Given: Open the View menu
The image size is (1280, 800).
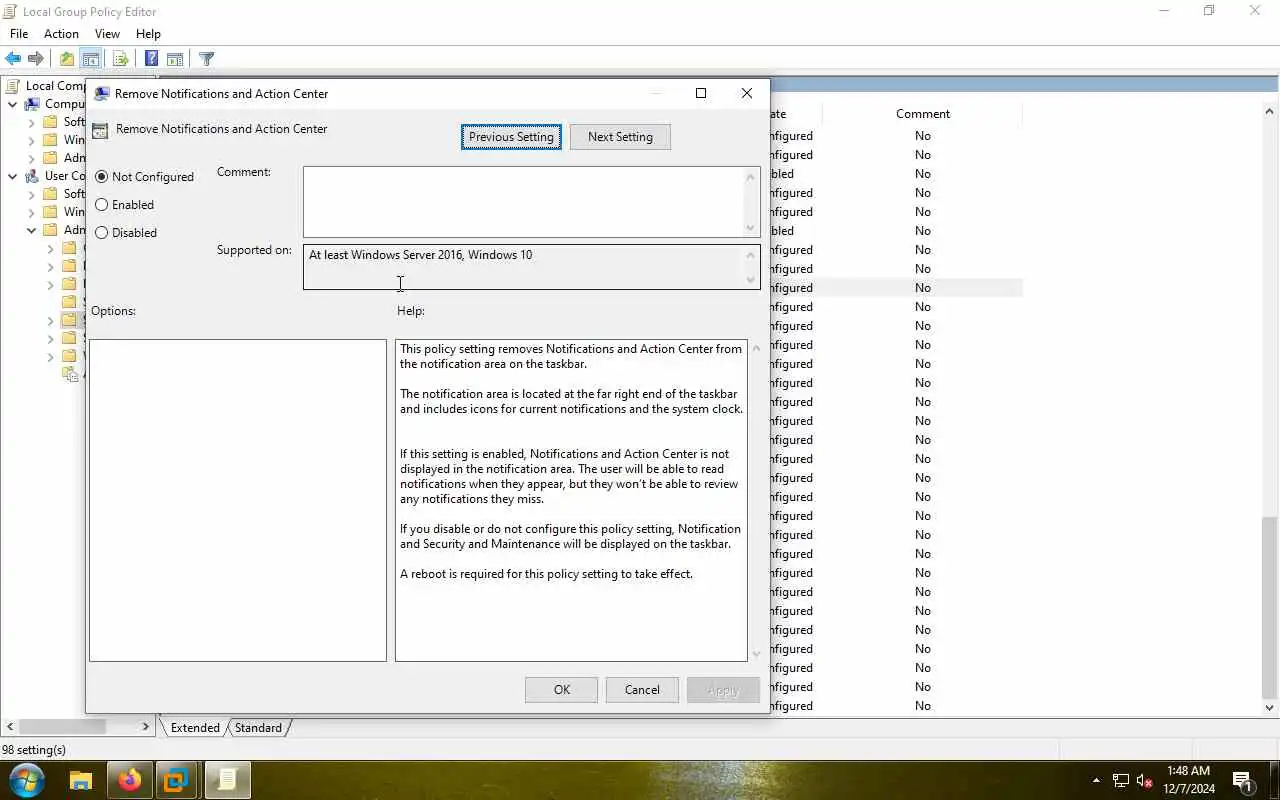Looking at the screenshot, I should click(107, 34).
